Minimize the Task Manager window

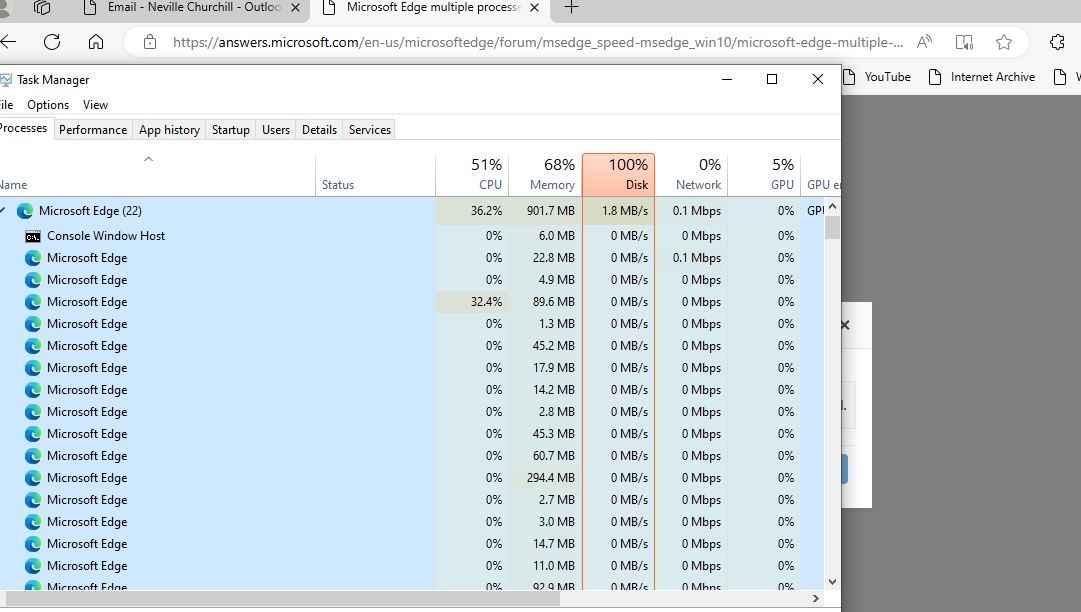pos(727,79)
